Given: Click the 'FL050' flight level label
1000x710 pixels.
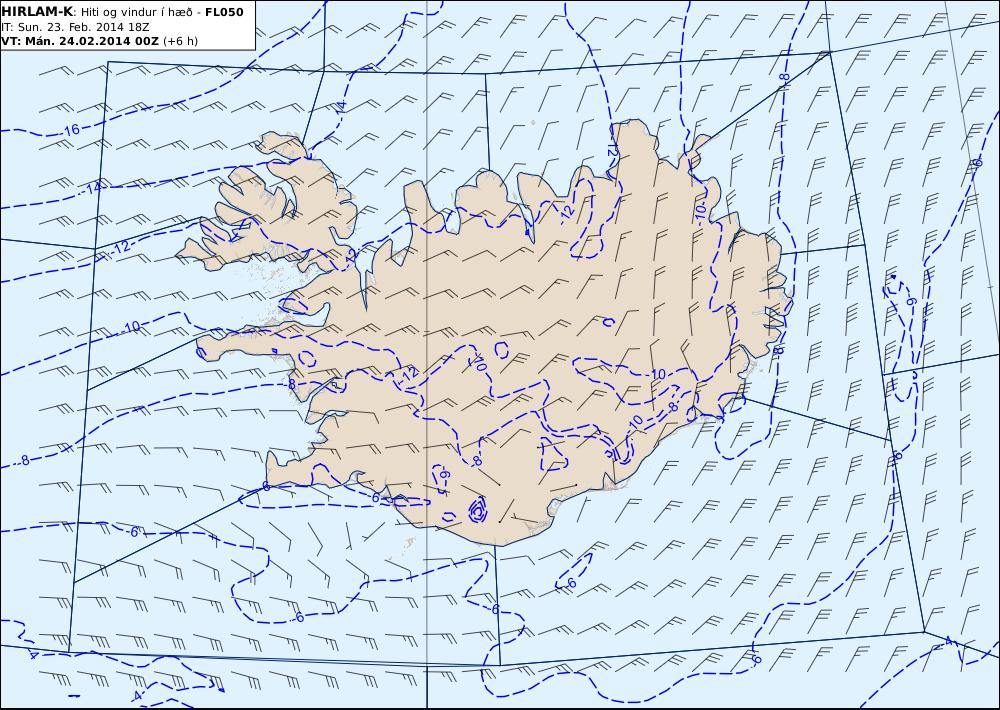Looking at the screenshot, I should pos(224,12).
